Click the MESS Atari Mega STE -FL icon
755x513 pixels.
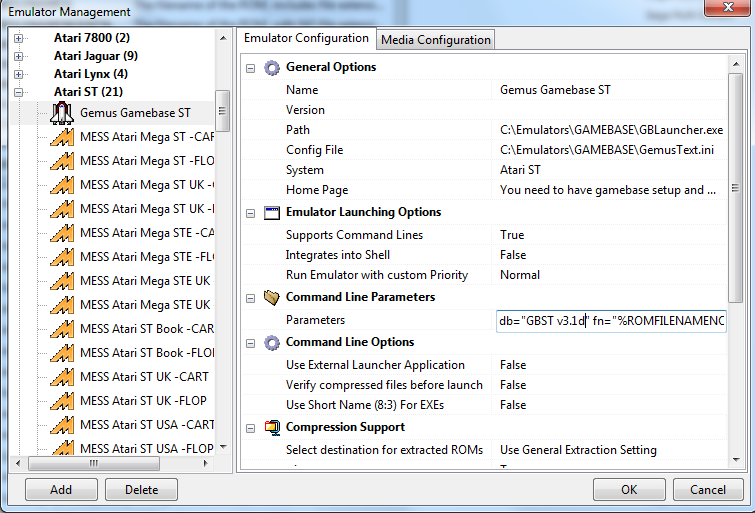62,257
